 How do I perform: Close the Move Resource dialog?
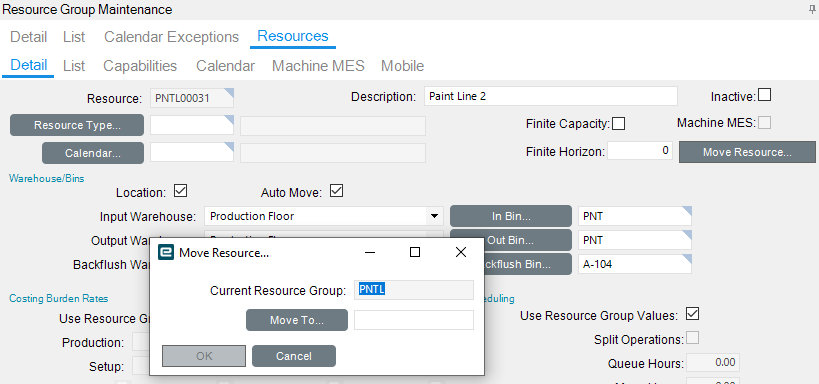click(461, 252)
